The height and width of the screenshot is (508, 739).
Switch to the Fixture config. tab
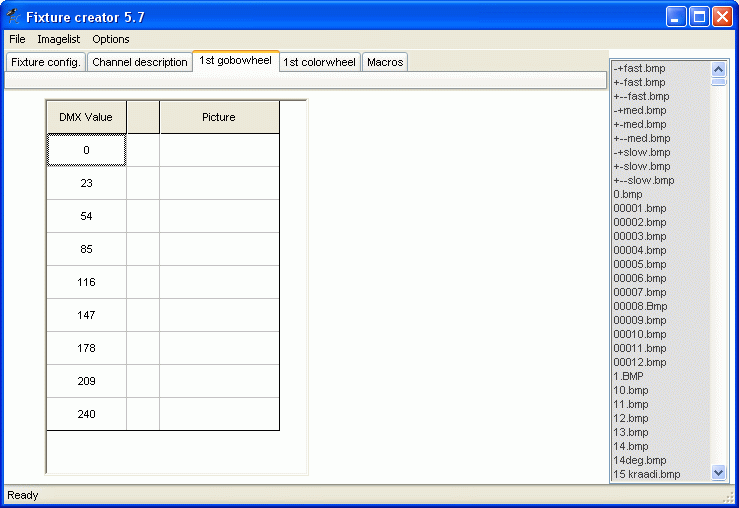45,62
